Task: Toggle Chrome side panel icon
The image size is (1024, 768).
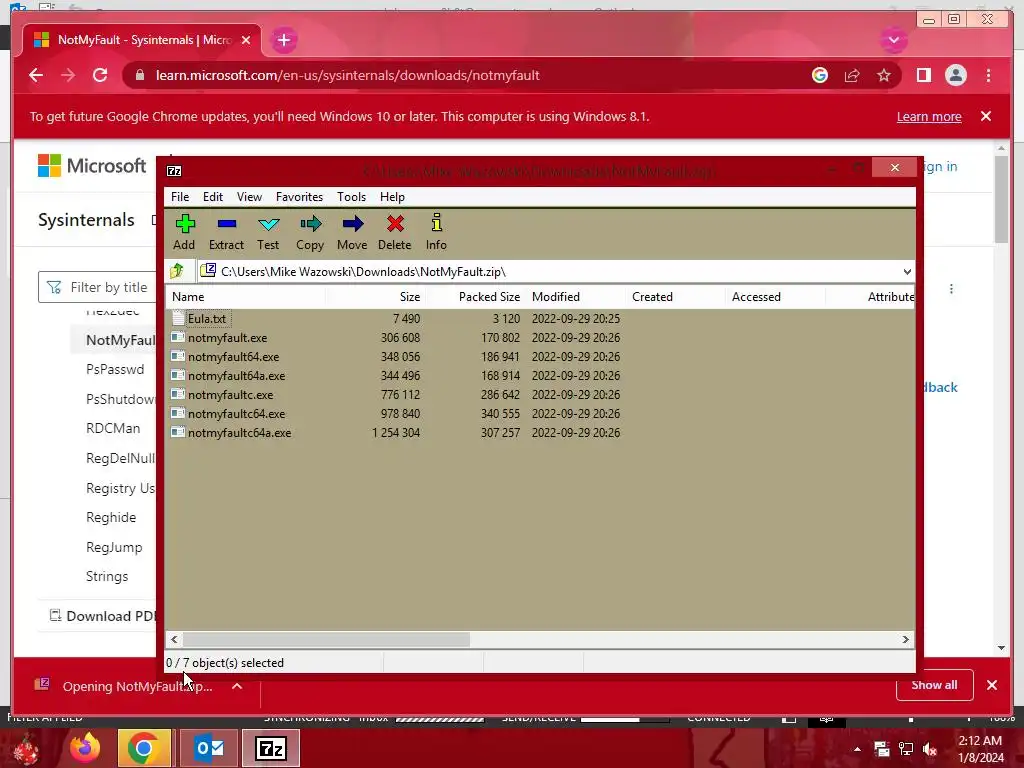Action: point(923,76)
